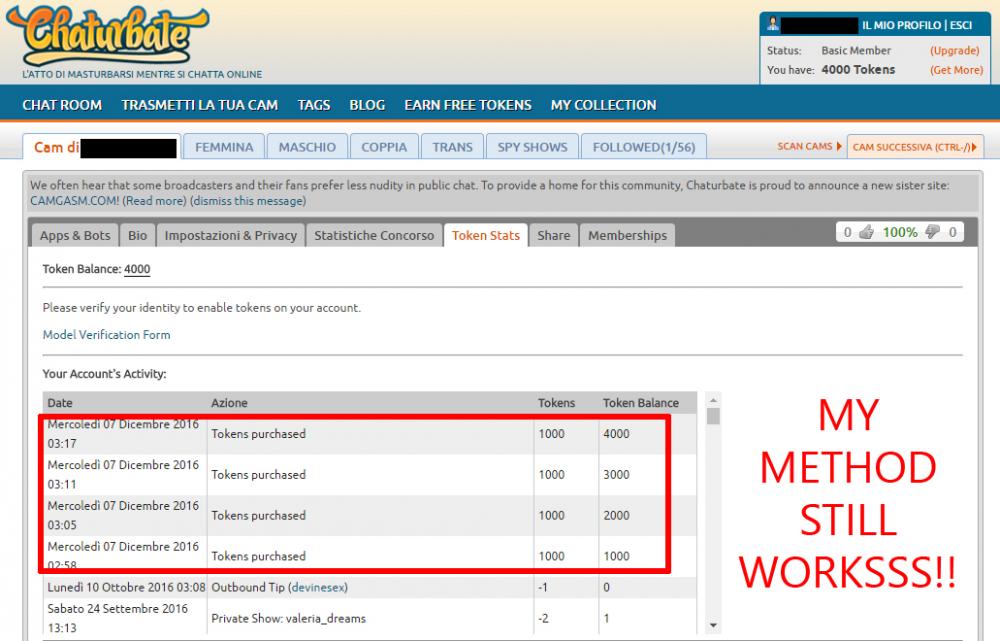Open BLOG in navigation bar
Image resolution: width=1000 pixels, height=641 pixels.
(367, 105)
